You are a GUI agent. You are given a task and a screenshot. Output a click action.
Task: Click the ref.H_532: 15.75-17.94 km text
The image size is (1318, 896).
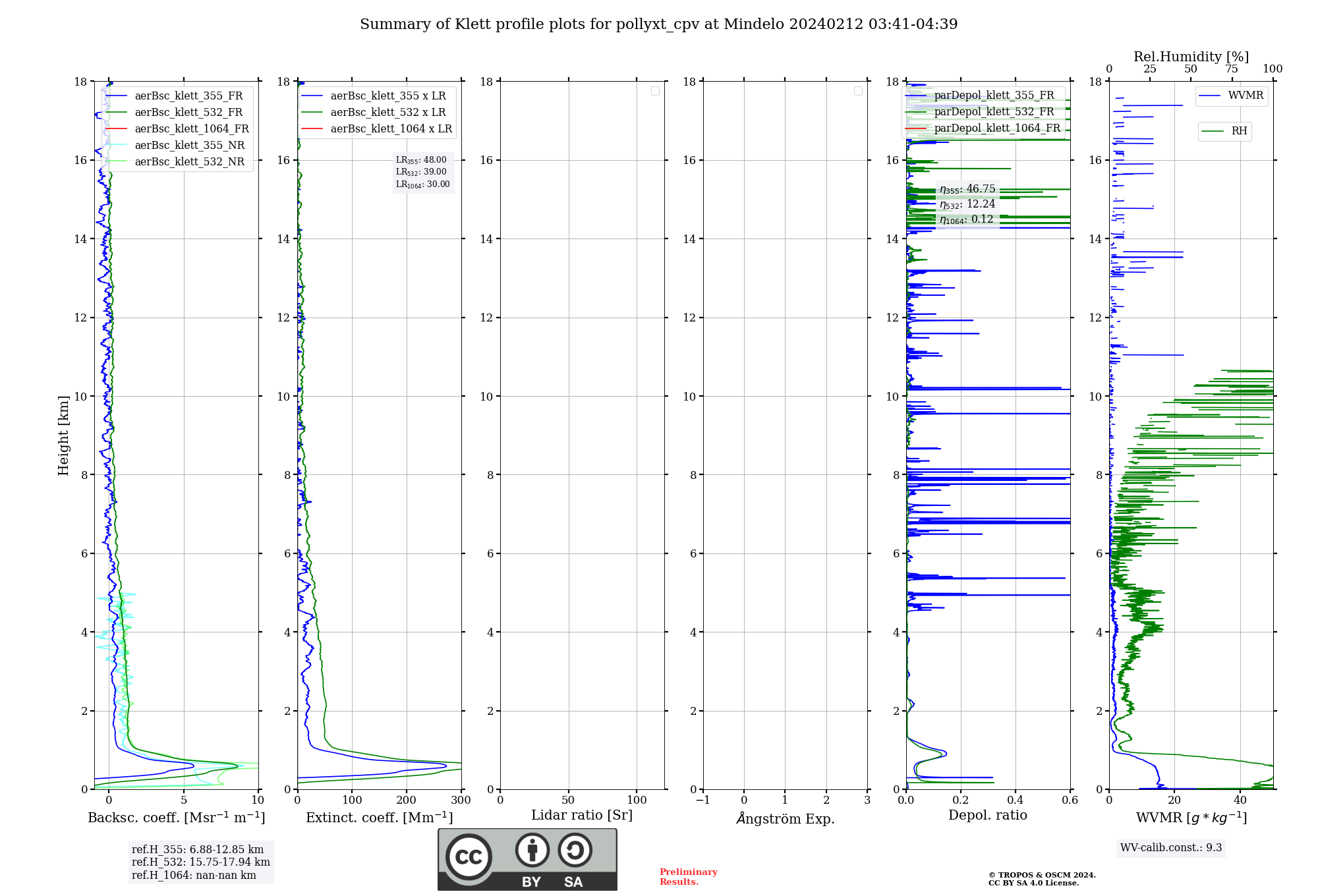point(201,862)
